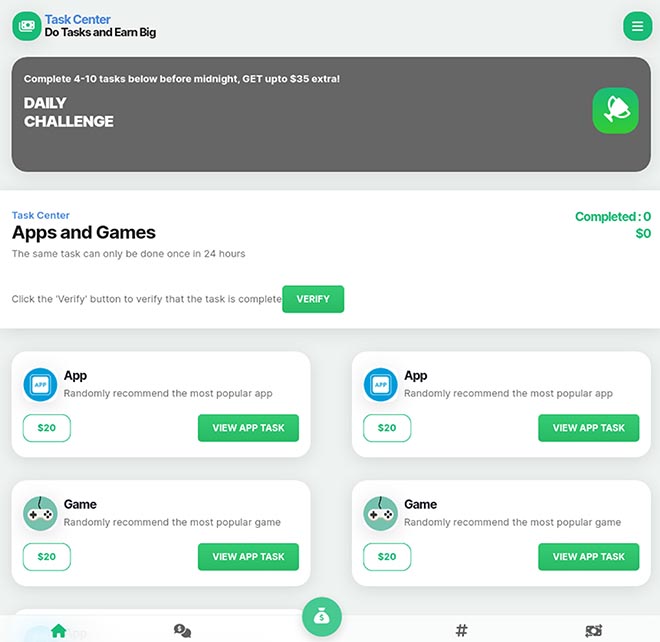Click the blue Task Center header title
This screenshot has height=642, width=660.
77,19
